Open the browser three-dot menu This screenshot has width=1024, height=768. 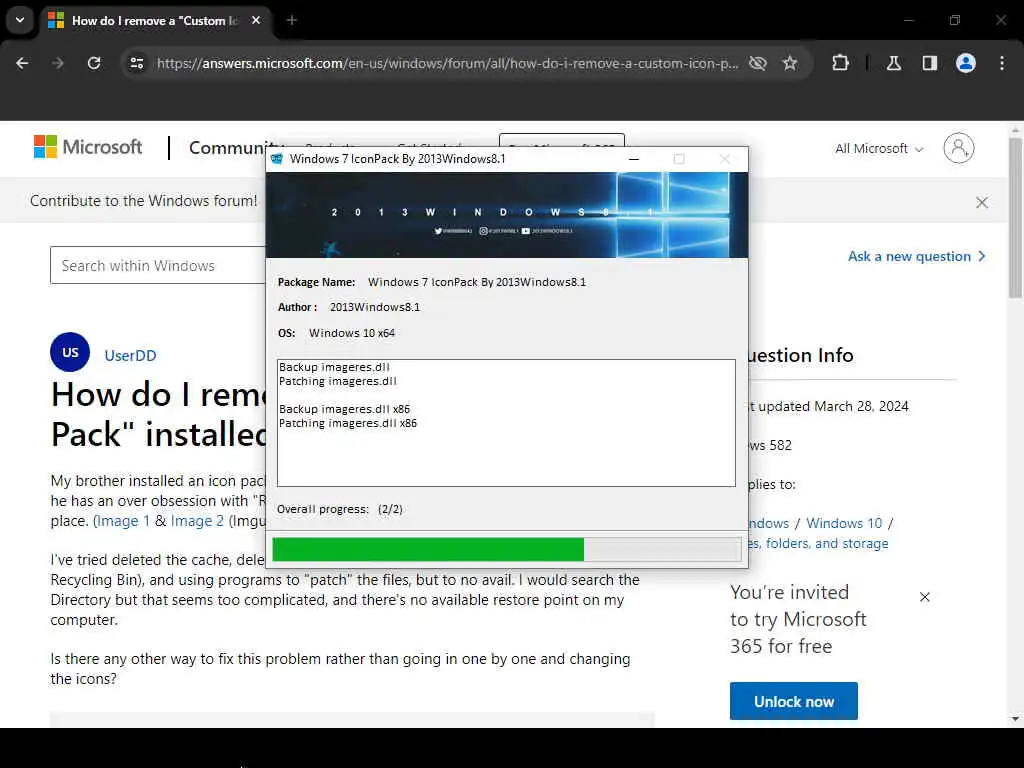1002,63
